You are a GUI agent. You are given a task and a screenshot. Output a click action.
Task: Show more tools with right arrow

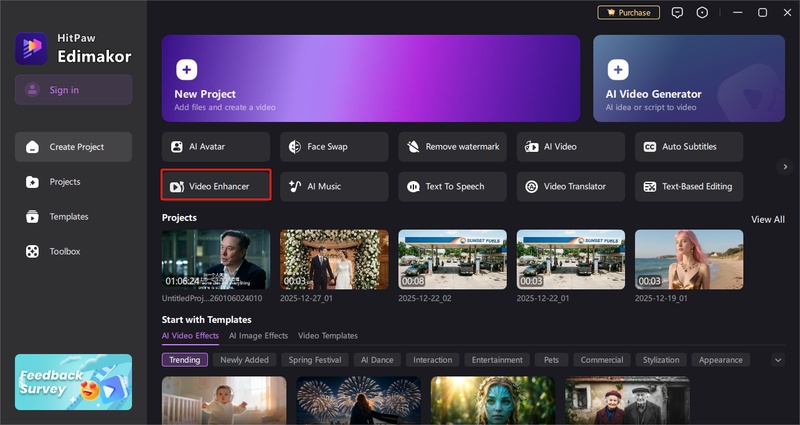[785, 167]
